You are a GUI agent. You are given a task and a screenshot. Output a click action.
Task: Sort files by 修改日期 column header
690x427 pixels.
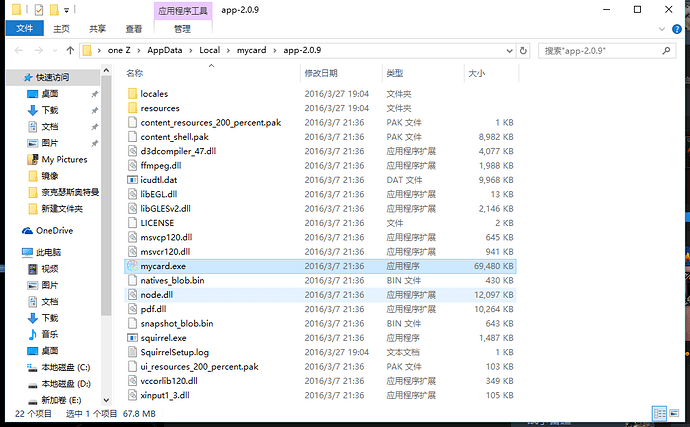[321, 73]
